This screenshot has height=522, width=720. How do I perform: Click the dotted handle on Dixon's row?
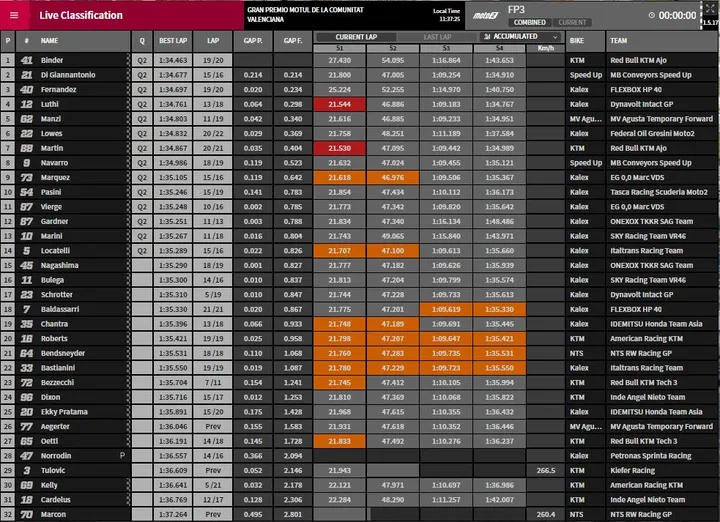[x=128, y=397]
